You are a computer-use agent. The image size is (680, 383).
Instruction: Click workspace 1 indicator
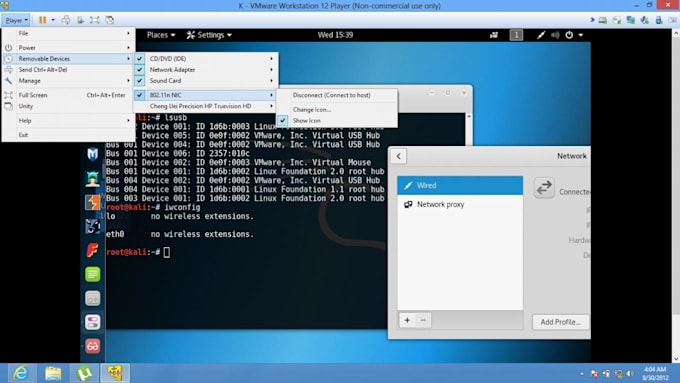click(516, 35)
